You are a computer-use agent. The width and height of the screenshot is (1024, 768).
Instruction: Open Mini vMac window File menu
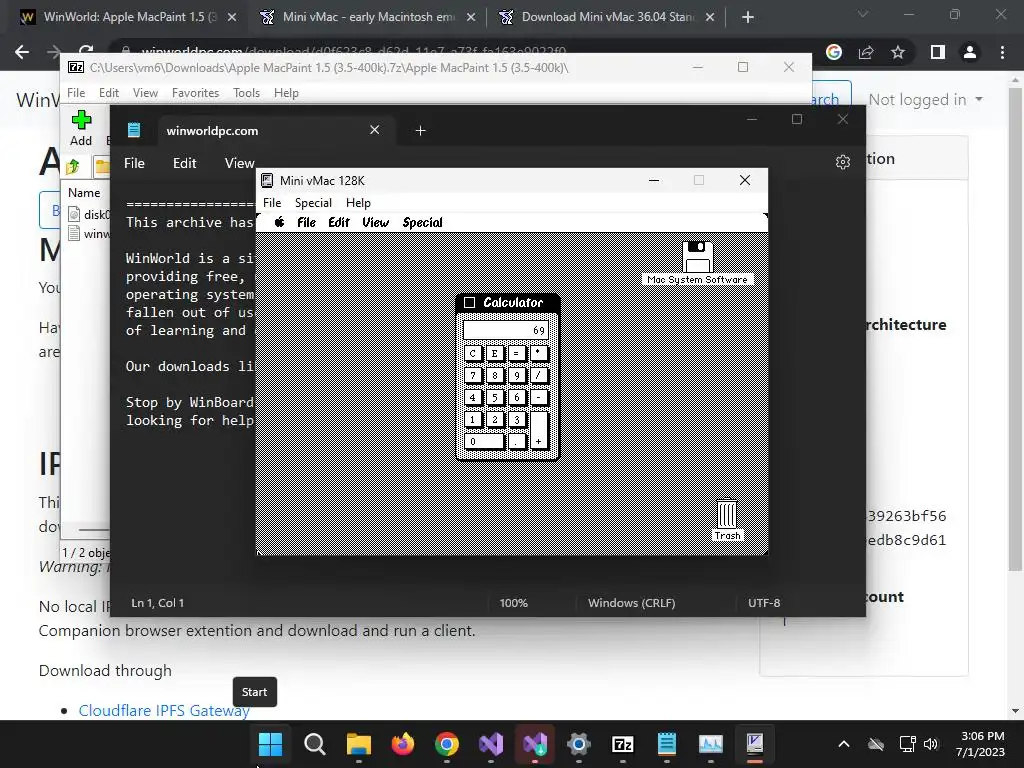click(x=272, y=202)
